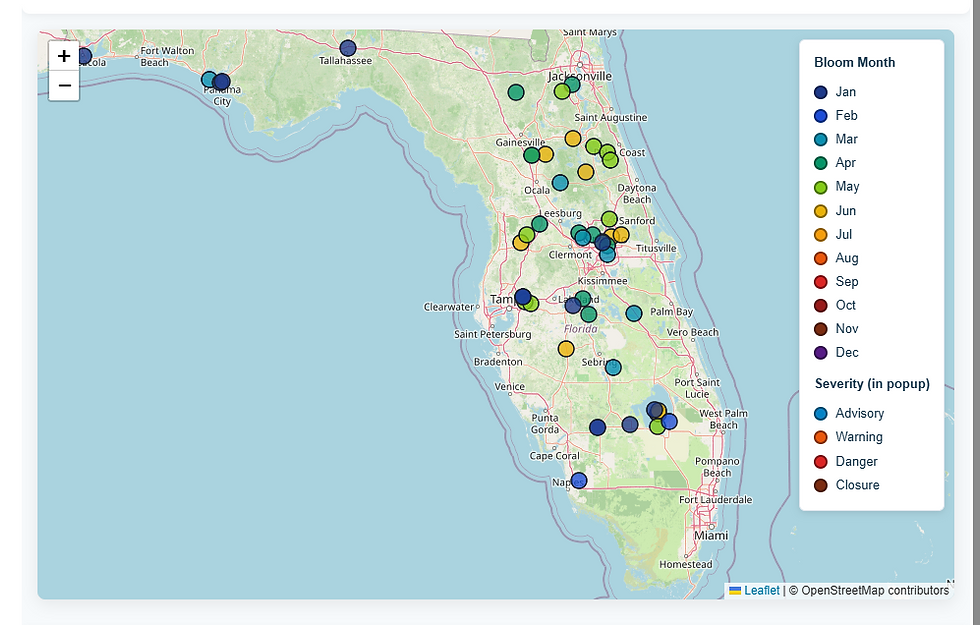Click the blue marker southeast of Lake Okeechobee
Image resolution: width=980 pixels, height=625 pixels.
669,422
